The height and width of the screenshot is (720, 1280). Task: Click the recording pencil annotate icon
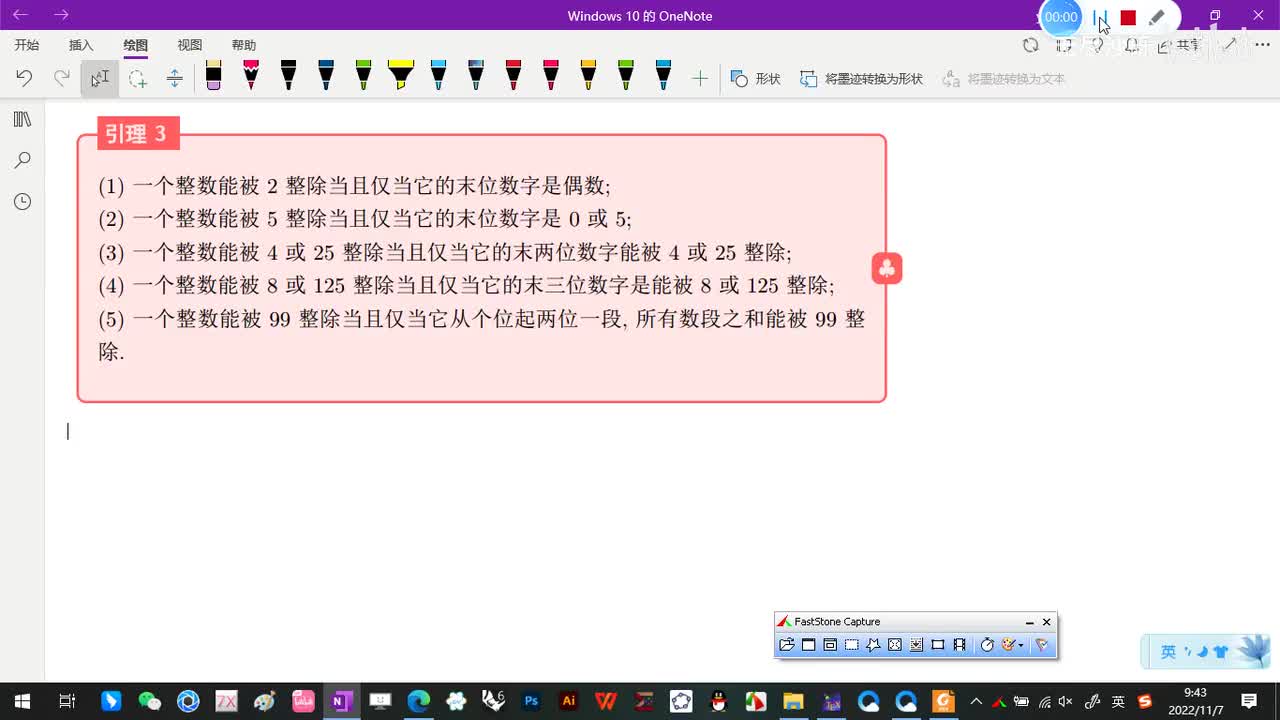click(1157, 17)
